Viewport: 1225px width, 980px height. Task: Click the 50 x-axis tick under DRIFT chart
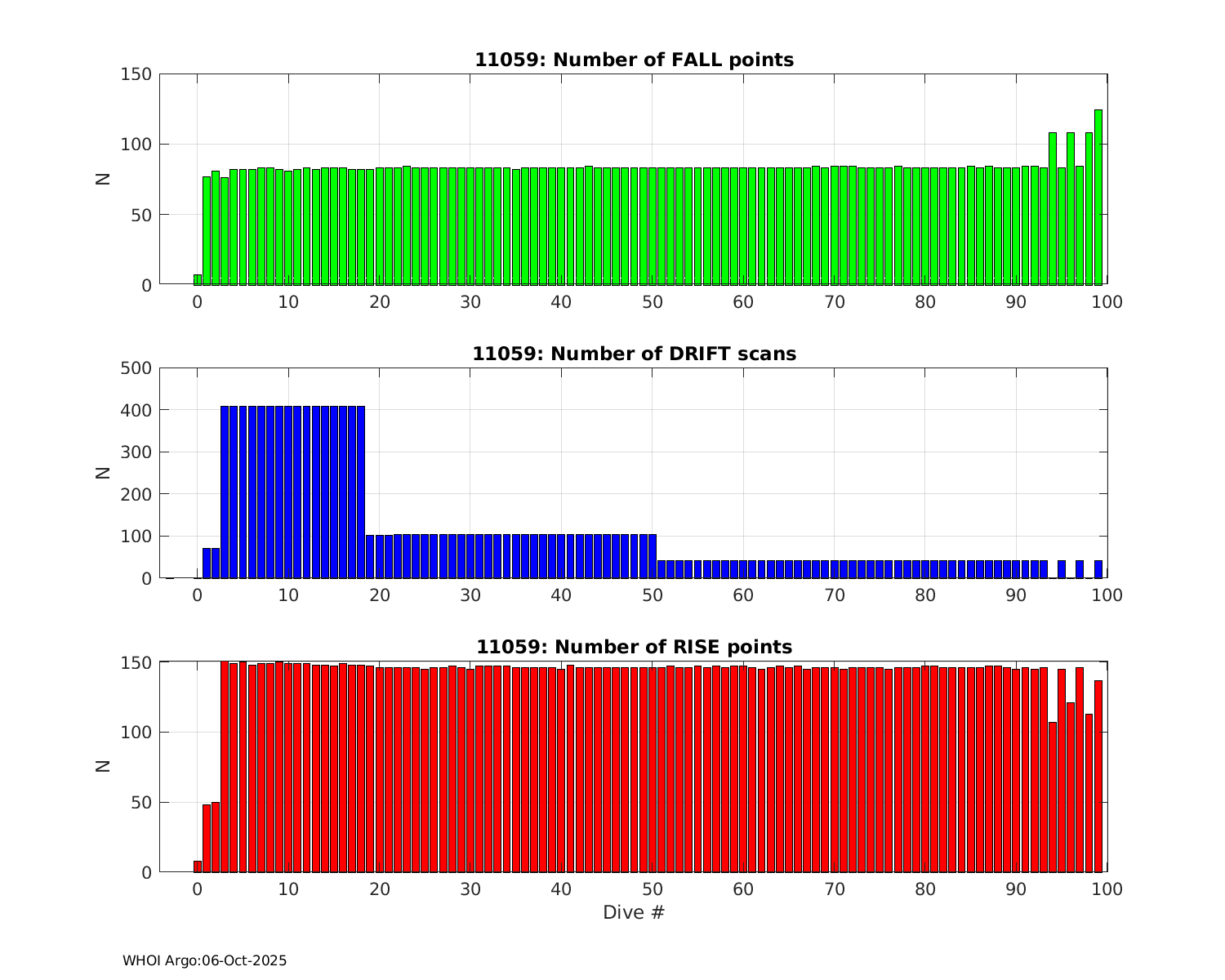click(652, 595)
